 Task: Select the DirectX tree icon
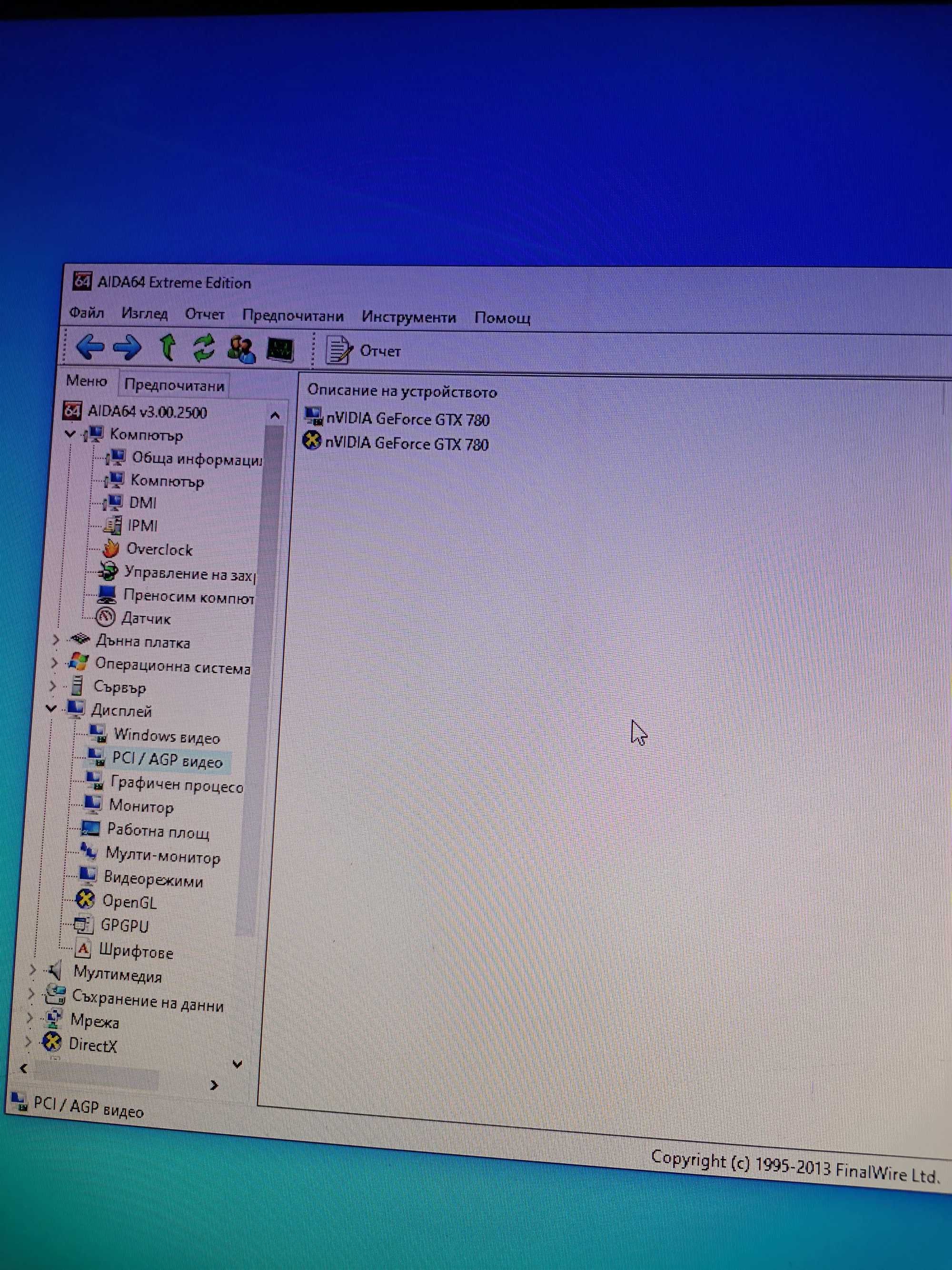(52, 1041)
